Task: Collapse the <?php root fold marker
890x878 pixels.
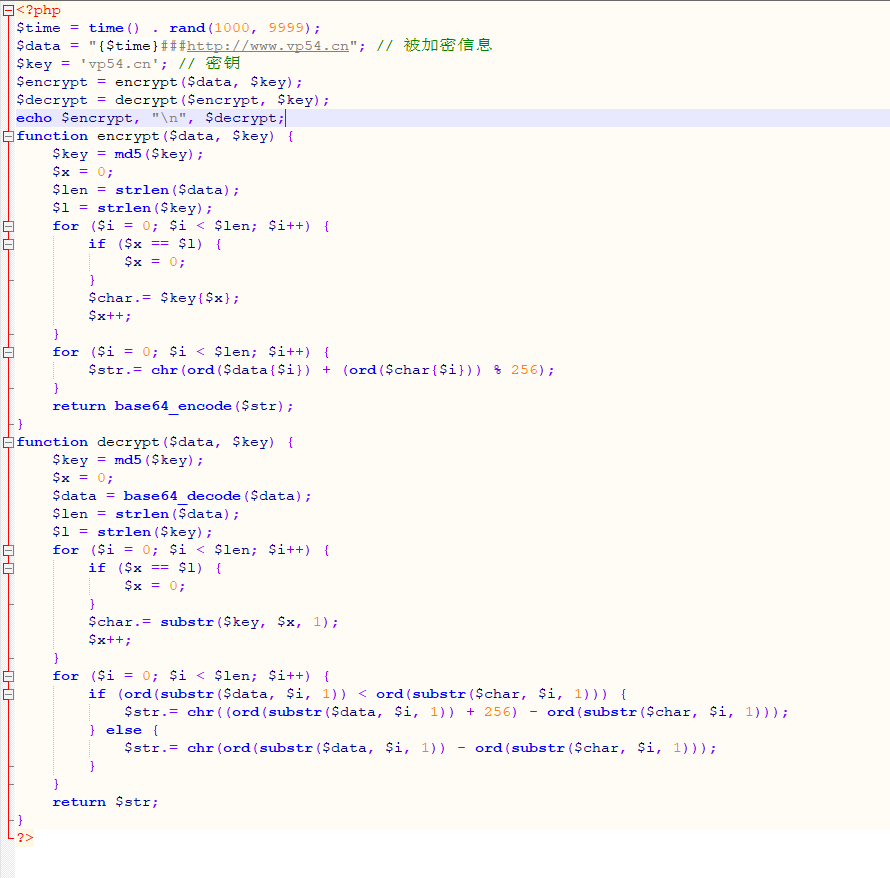Action: pos(8,10)
